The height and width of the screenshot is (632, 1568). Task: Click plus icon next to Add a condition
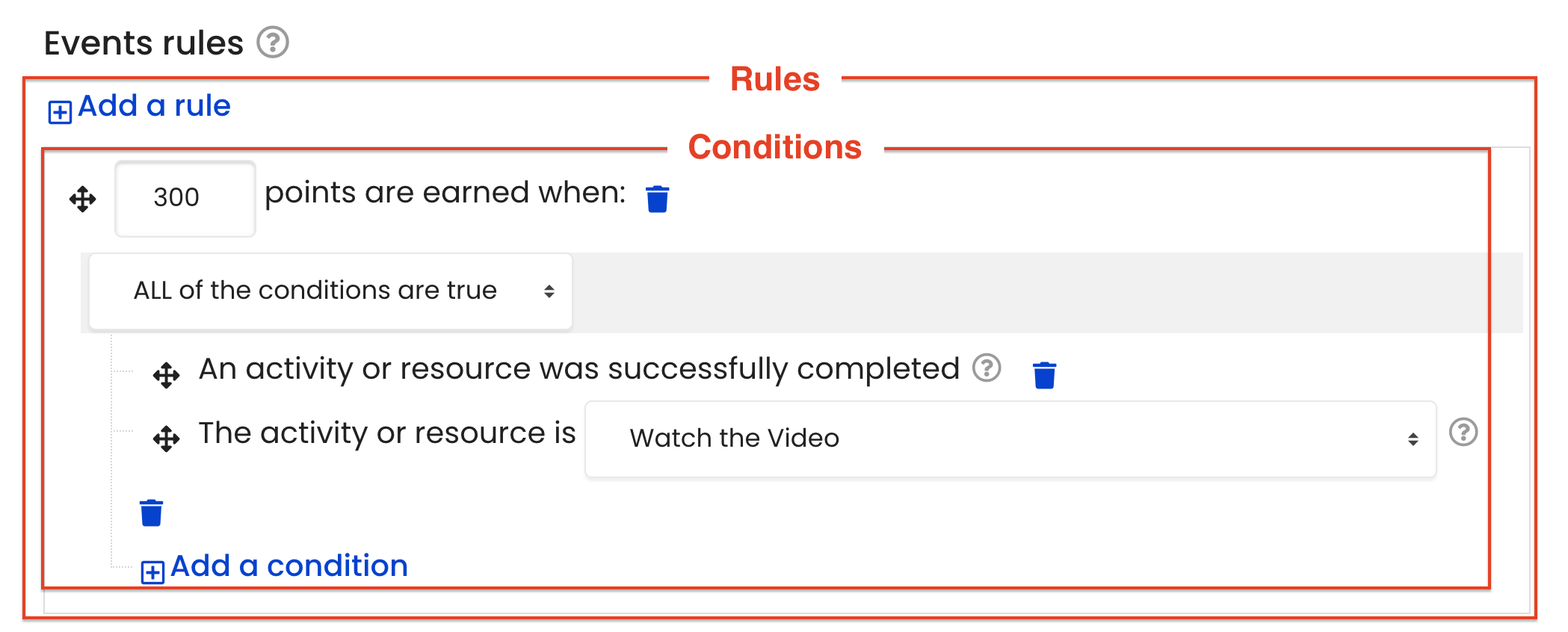click(152, 572)
